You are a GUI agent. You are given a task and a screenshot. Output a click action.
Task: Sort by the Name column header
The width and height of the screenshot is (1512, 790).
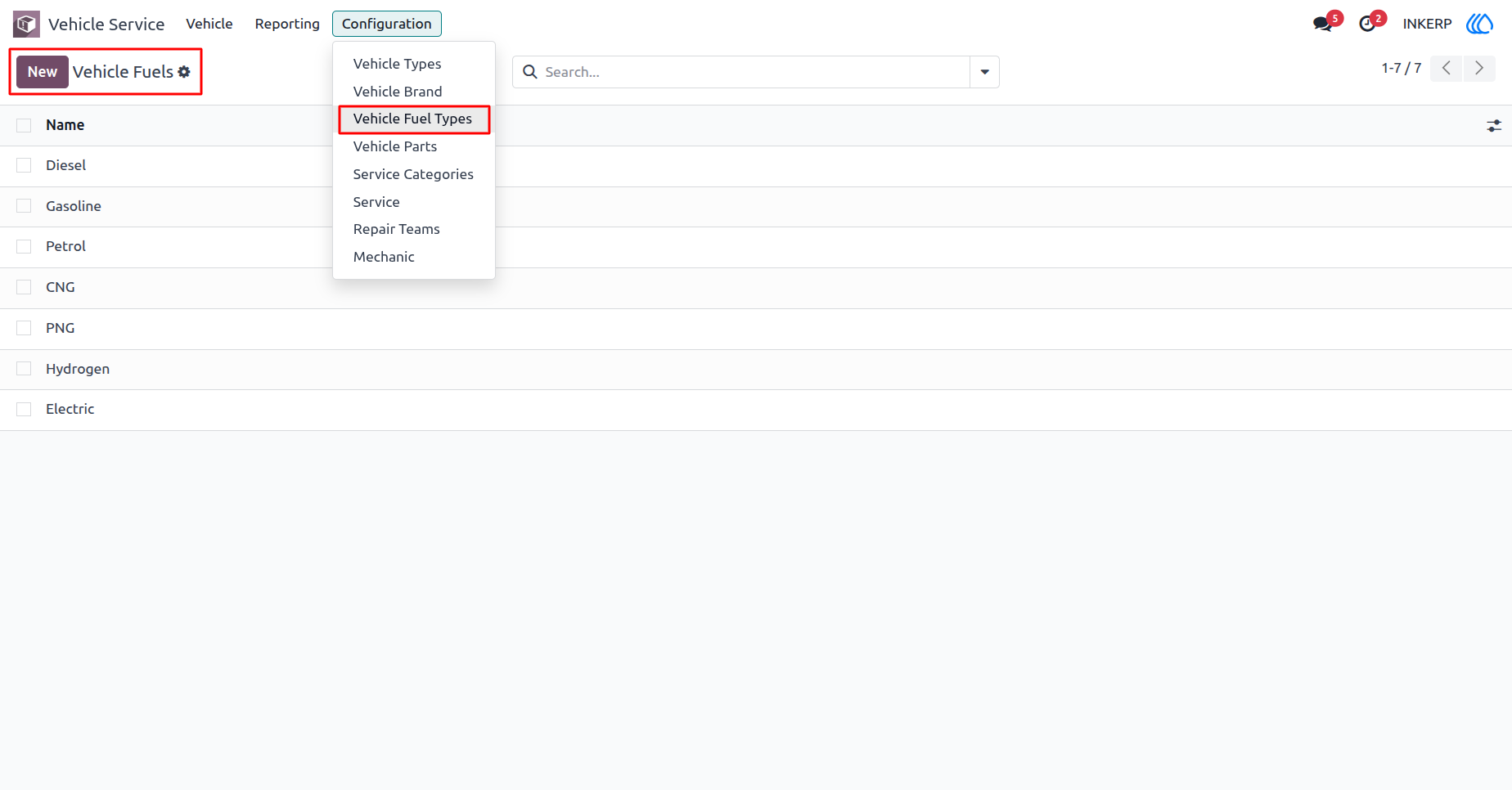tap(65, 125)
